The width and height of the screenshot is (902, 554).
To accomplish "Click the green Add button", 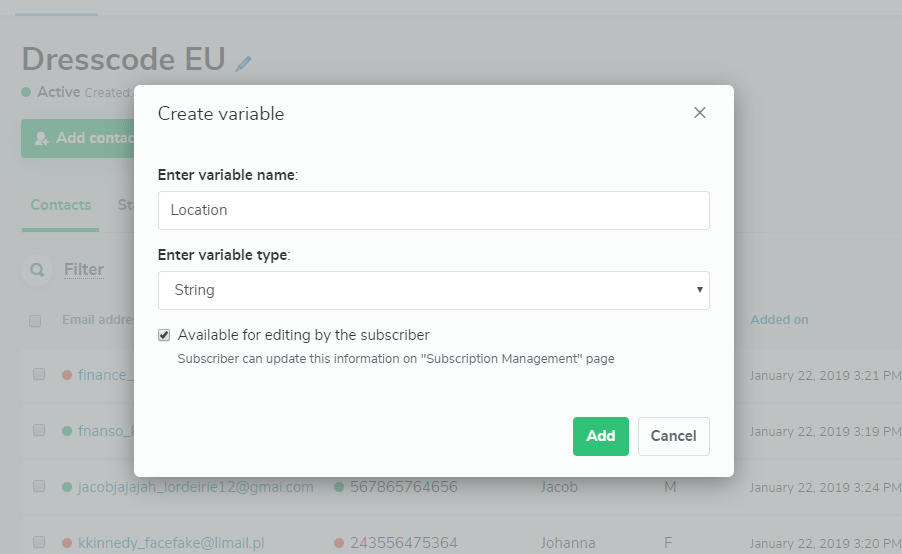I will 600,436.
